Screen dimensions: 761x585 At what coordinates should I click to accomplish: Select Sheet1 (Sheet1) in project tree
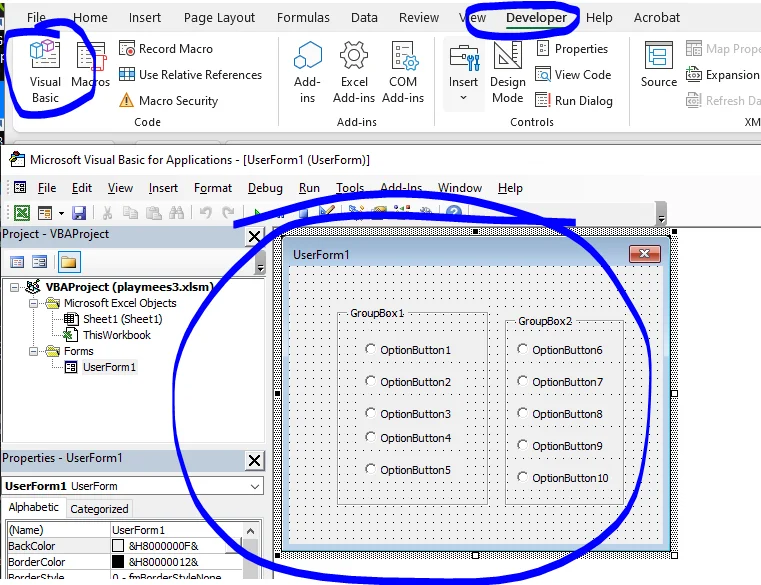[122, 319]
